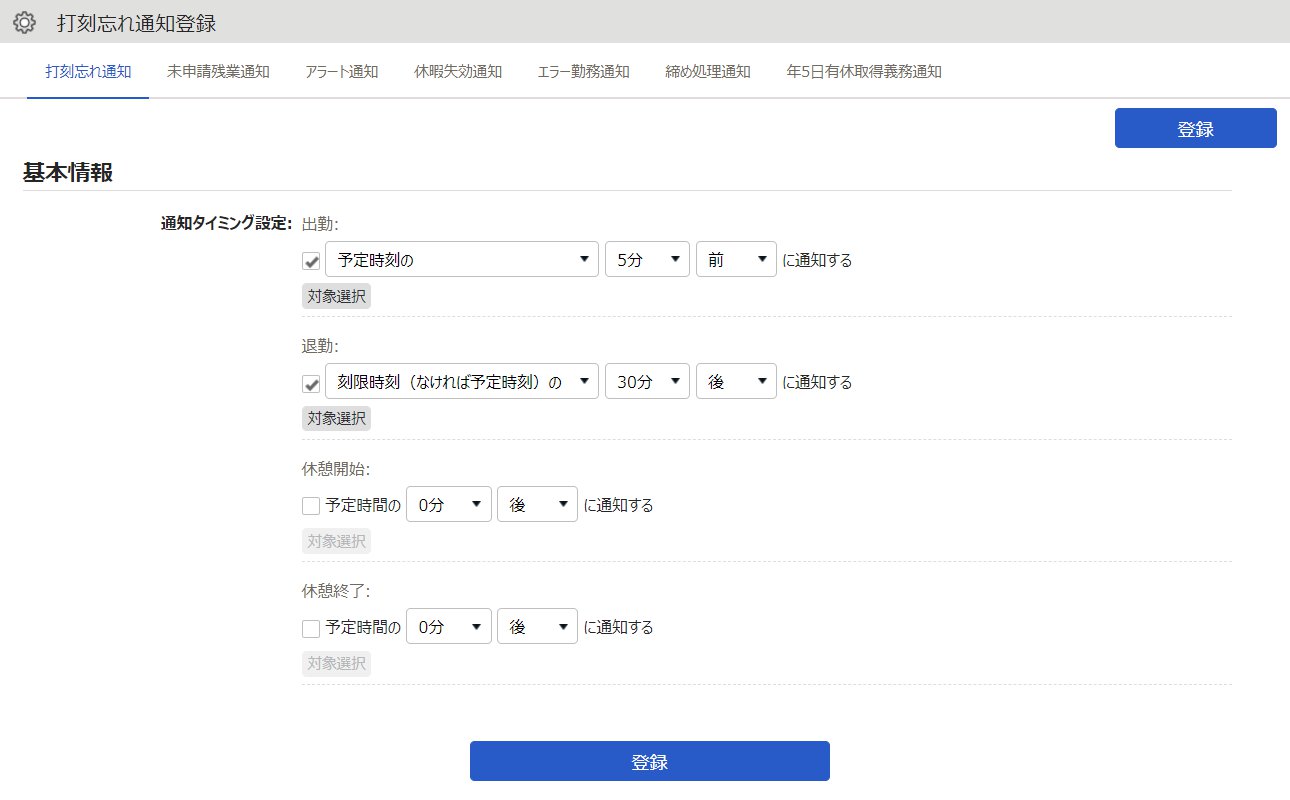Image resolution: width=1290 pixels, height=800 pixels.
Task: Click 対象選択 button under 退勤
Action: (336, 418)
